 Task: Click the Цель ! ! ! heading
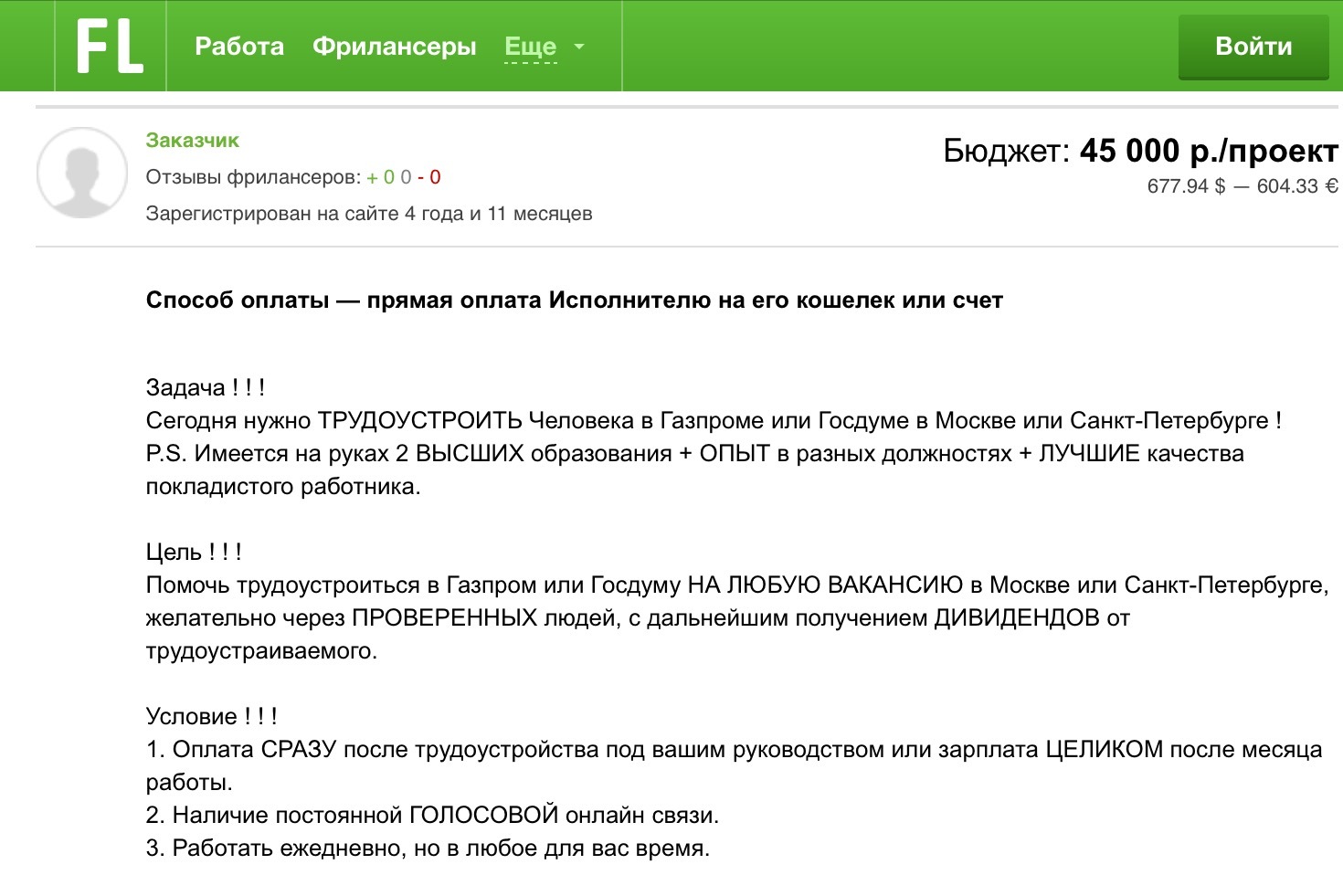(194, 553)
